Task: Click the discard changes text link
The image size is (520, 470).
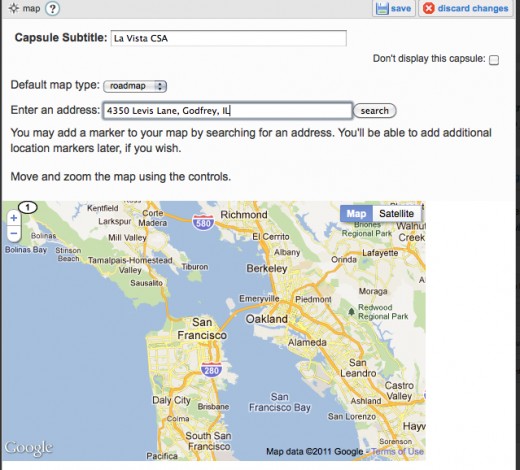Action: pyautogui.click(x=473, y=8)
